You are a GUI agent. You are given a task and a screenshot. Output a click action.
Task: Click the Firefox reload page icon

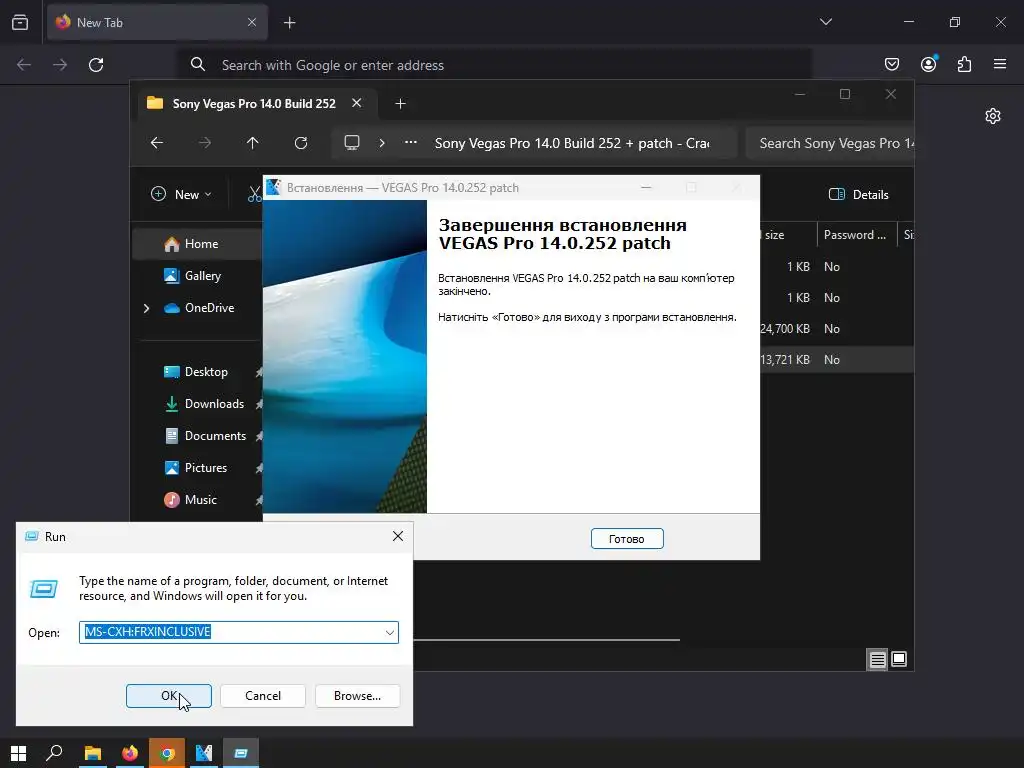(96, 65)
